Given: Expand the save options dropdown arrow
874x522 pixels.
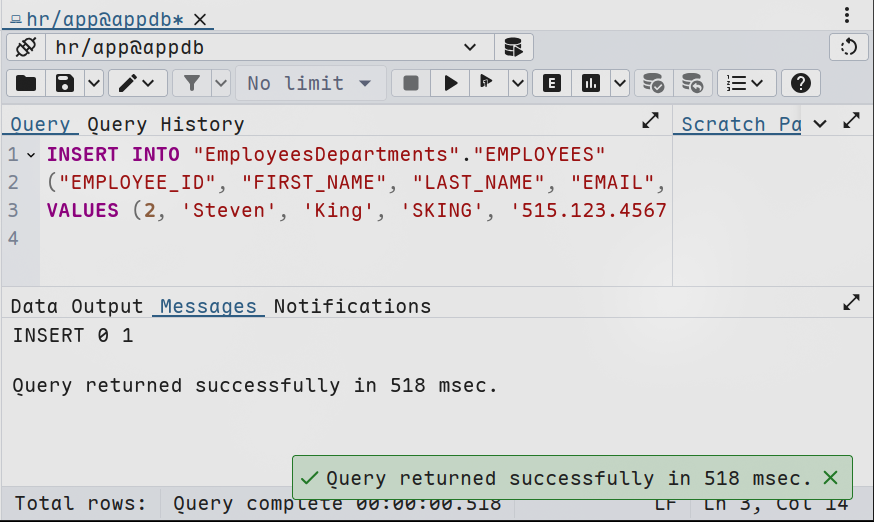Looking at the screenshot, I should (94, 83).
